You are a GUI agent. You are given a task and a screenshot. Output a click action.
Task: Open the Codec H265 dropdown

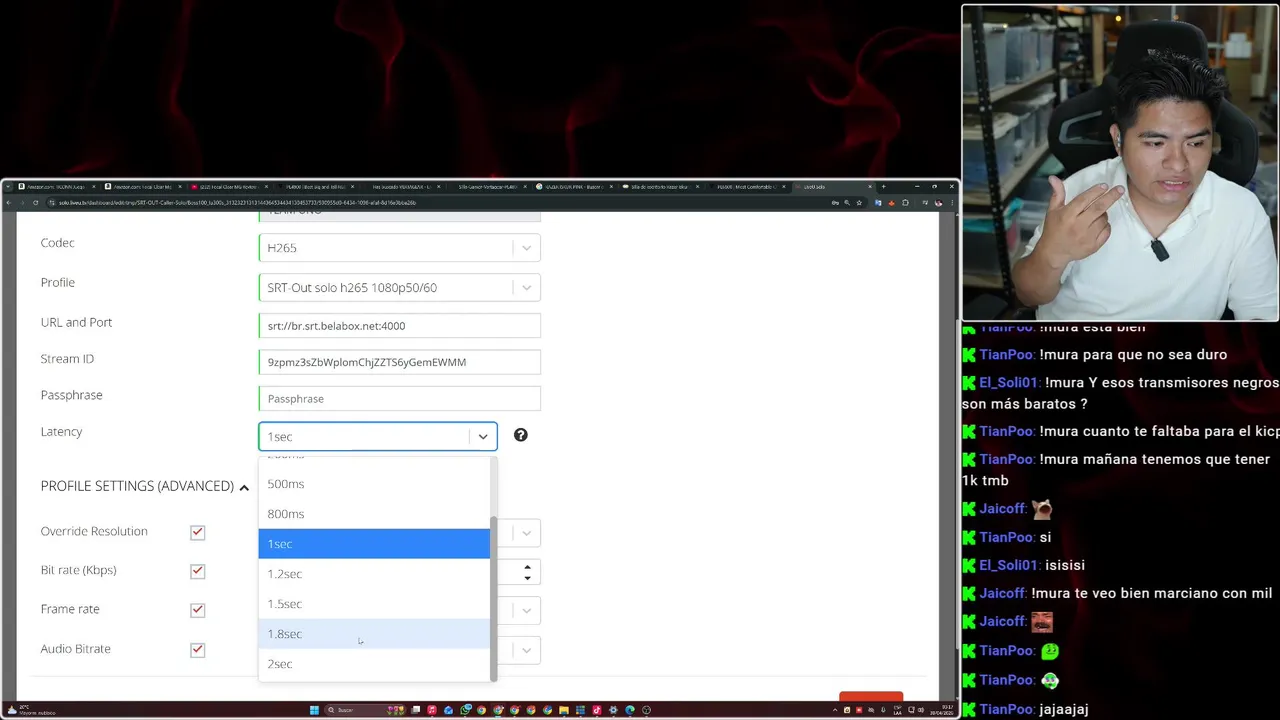(399, 248)
